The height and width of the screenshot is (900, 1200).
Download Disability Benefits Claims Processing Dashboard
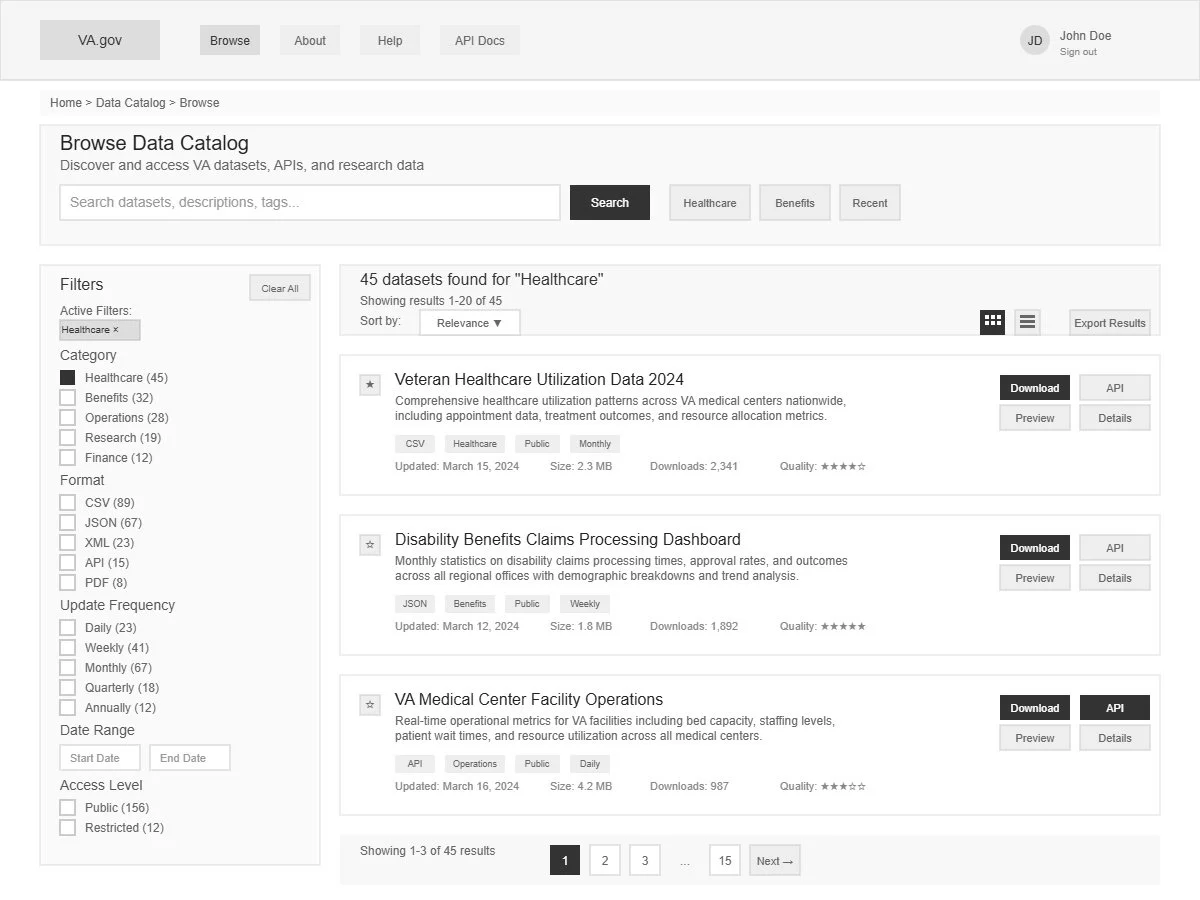[x=1035, y=548]
